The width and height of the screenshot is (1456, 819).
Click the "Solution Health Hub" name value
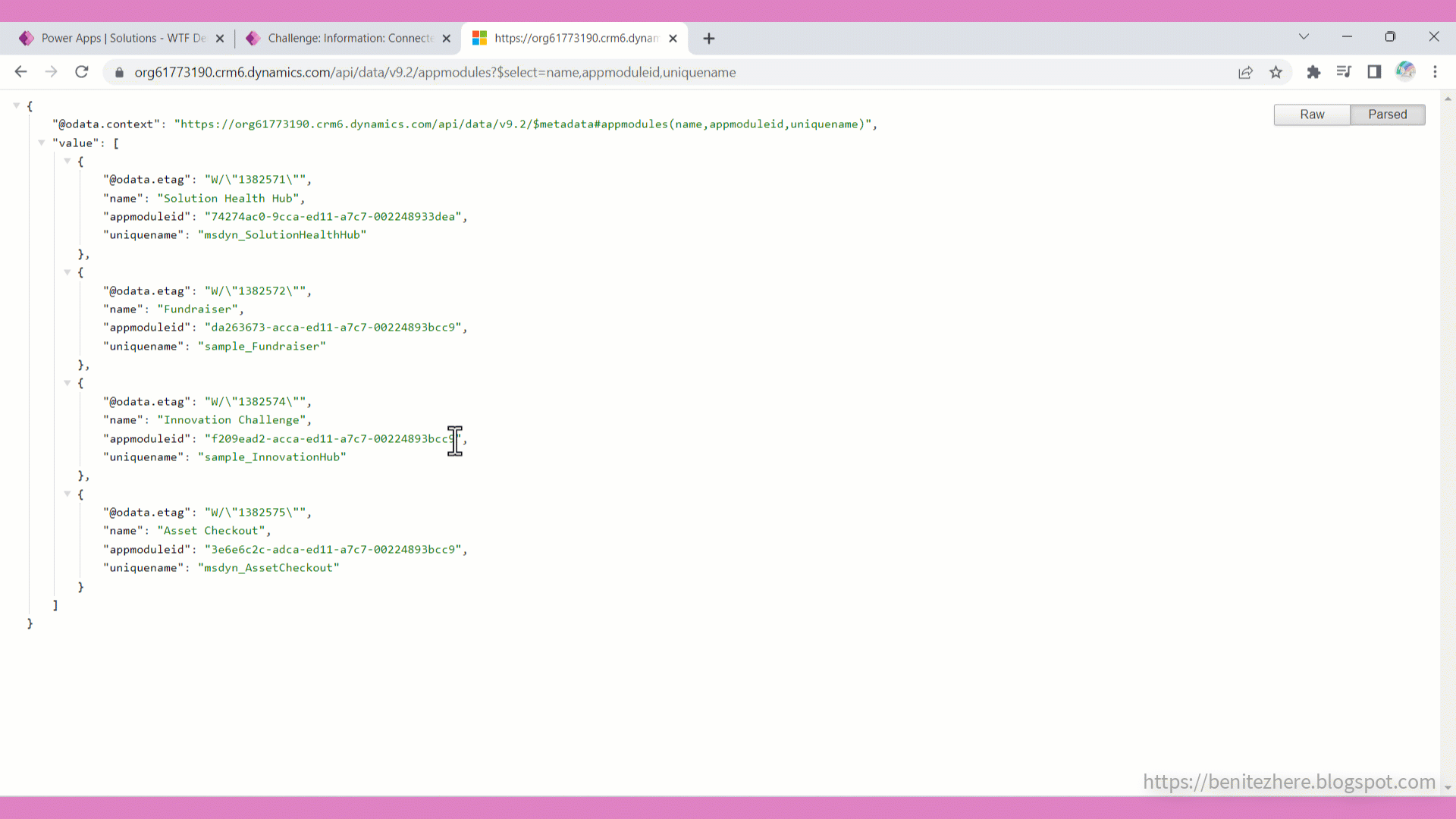(228, 199)
